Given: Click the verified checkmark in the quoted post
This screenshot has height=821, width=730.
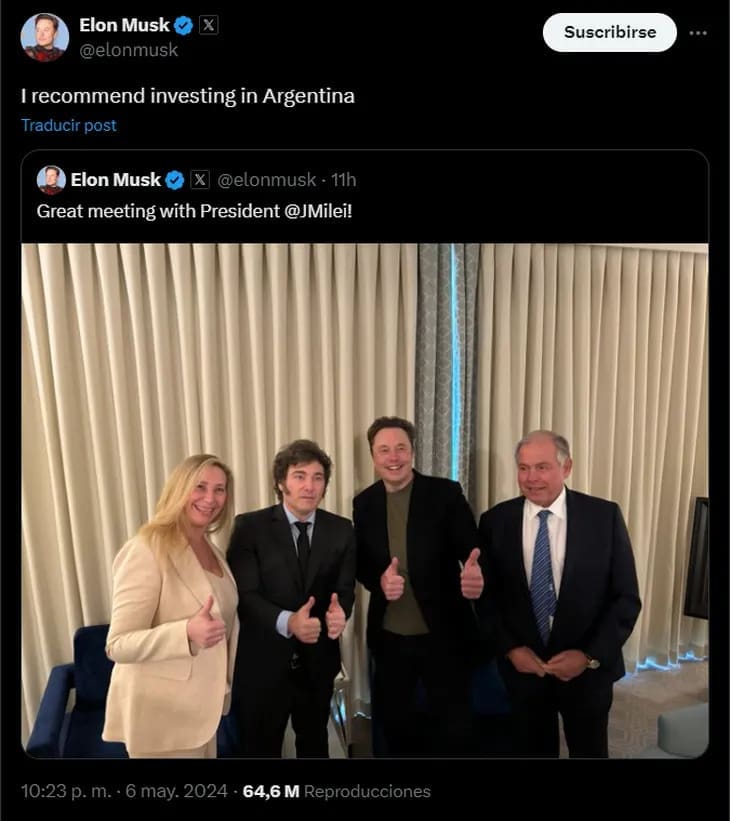Looking at the screenshot, I should point(175,180).
